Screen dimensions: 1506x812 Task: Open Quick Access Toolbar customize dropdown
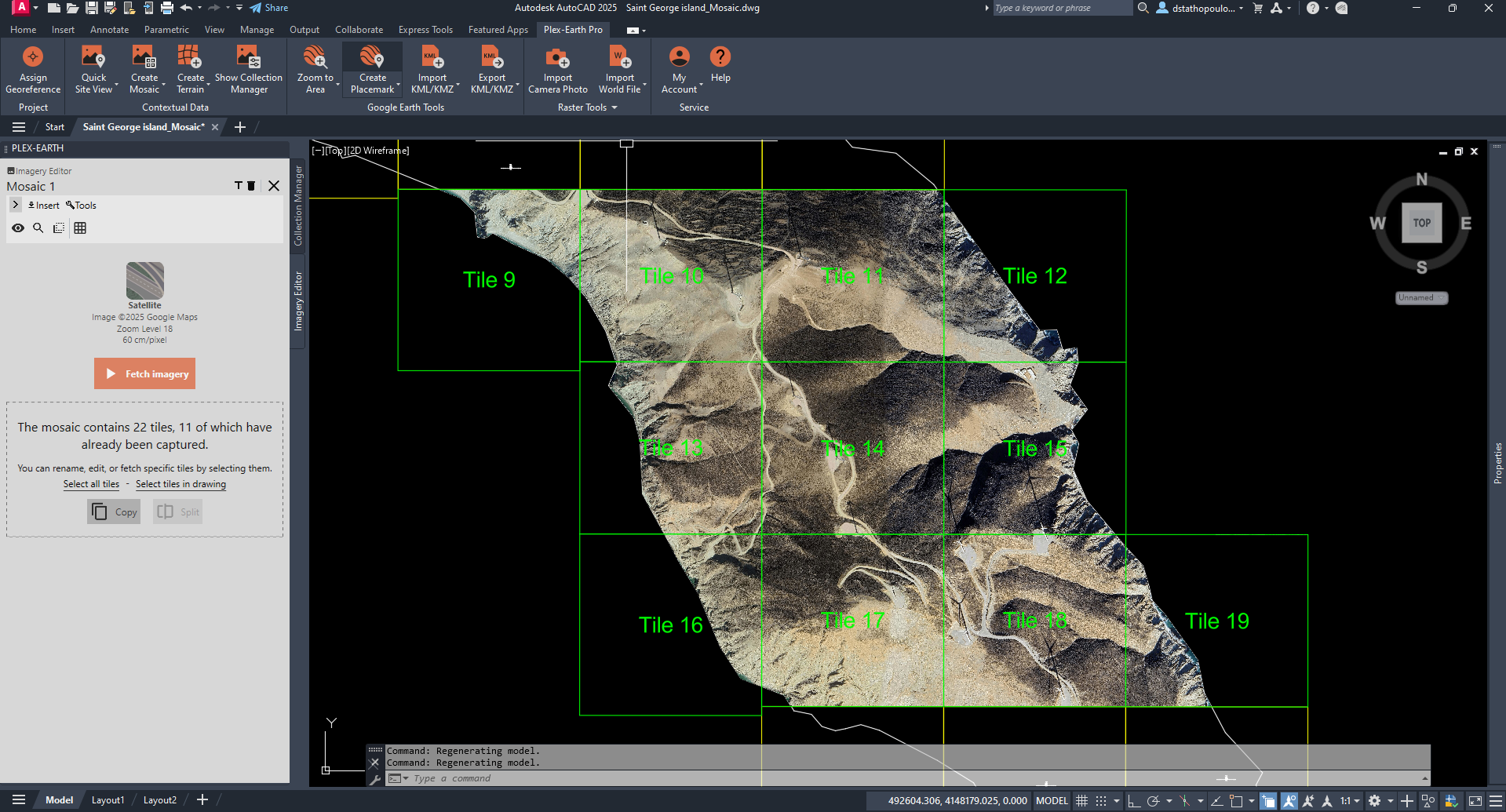tap(239, 8)
